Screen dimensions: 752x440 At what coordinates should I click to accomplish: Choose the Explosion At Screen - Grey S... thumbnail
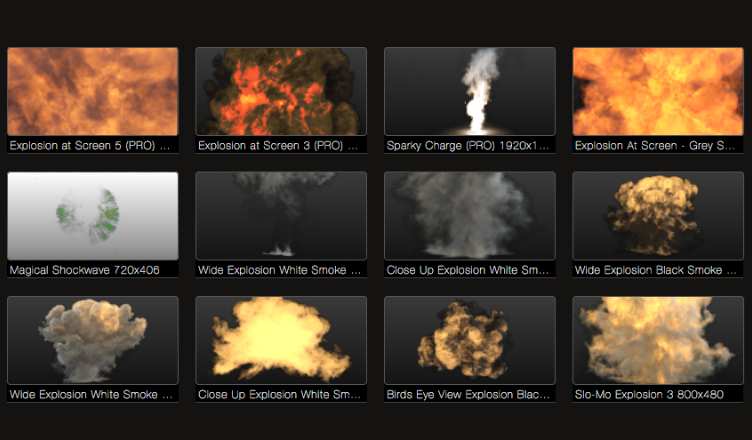[x=658, y=91]
